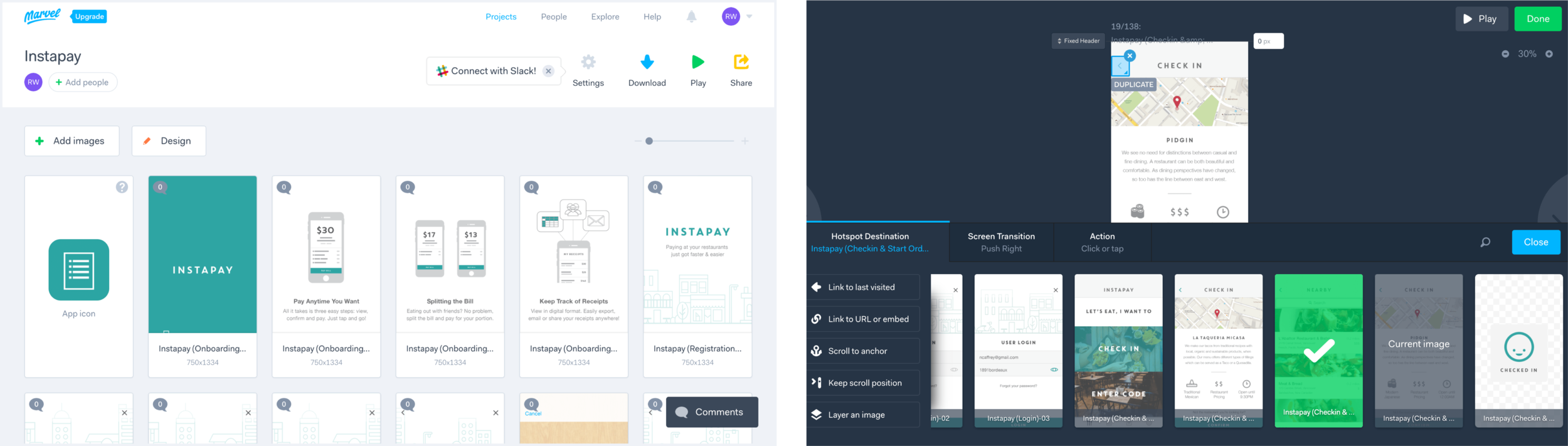This screenshot has width=1568, height=446.
Task: Select the App icon tile
Action: point(78,277)
